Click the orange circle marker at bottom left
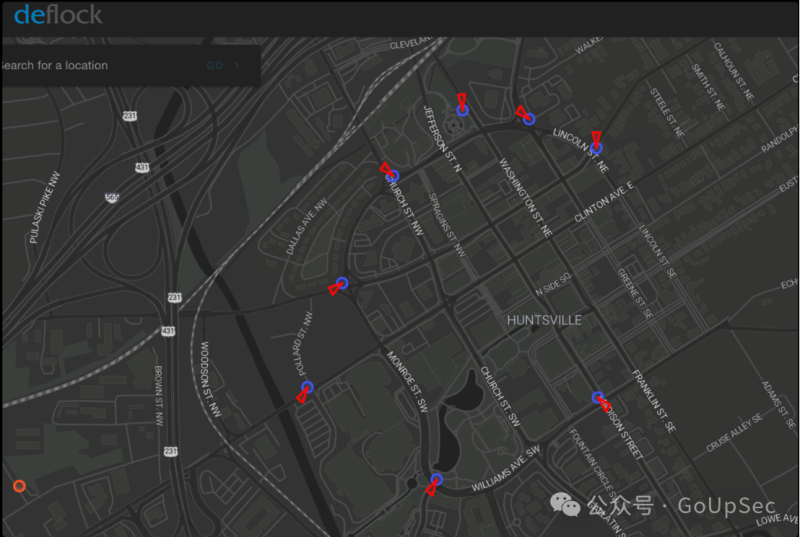 point(18,486)
